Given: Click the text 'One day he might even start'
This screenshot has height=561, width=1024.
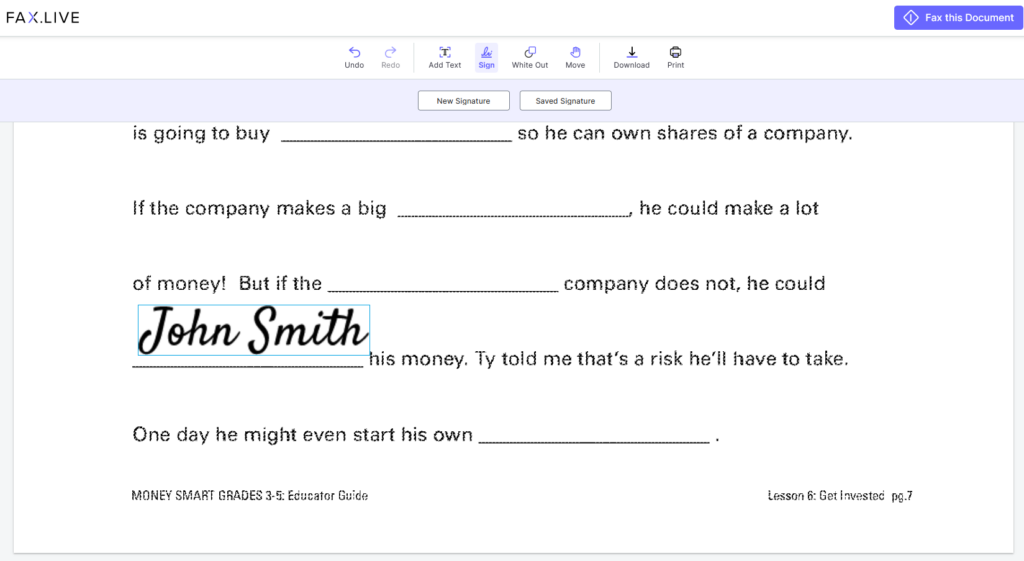Looking at the screenshot, I should (x=263, y=434).
